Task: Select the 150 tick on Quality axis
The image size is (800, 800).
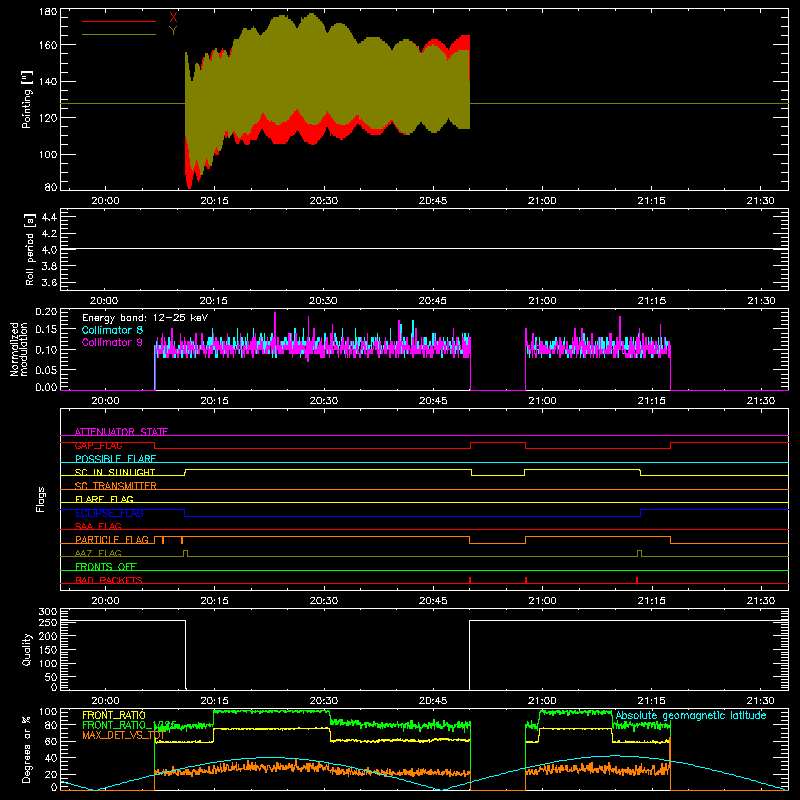Action: click(x=48, y=650)
